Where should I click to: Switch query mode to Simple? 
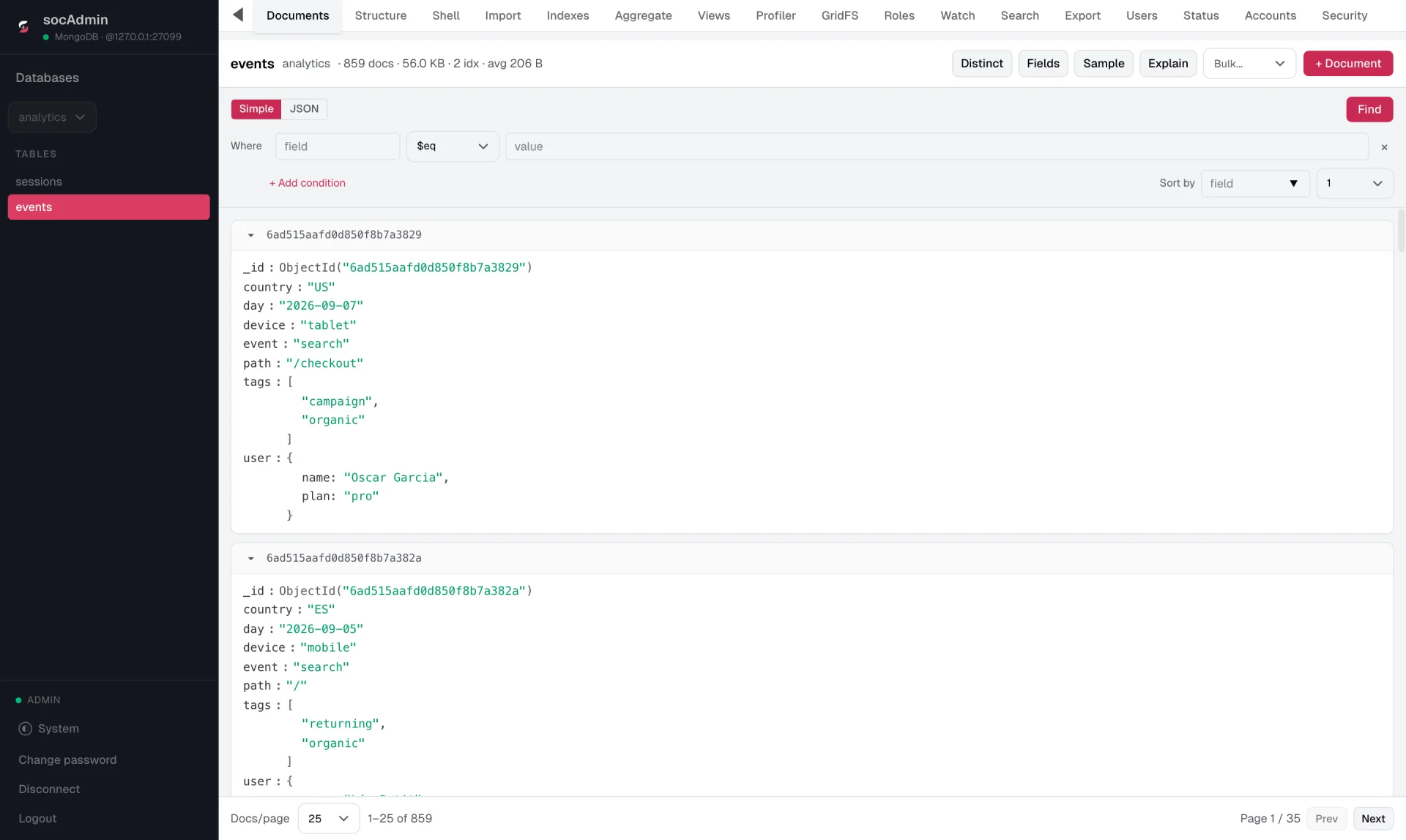(256, 109)
